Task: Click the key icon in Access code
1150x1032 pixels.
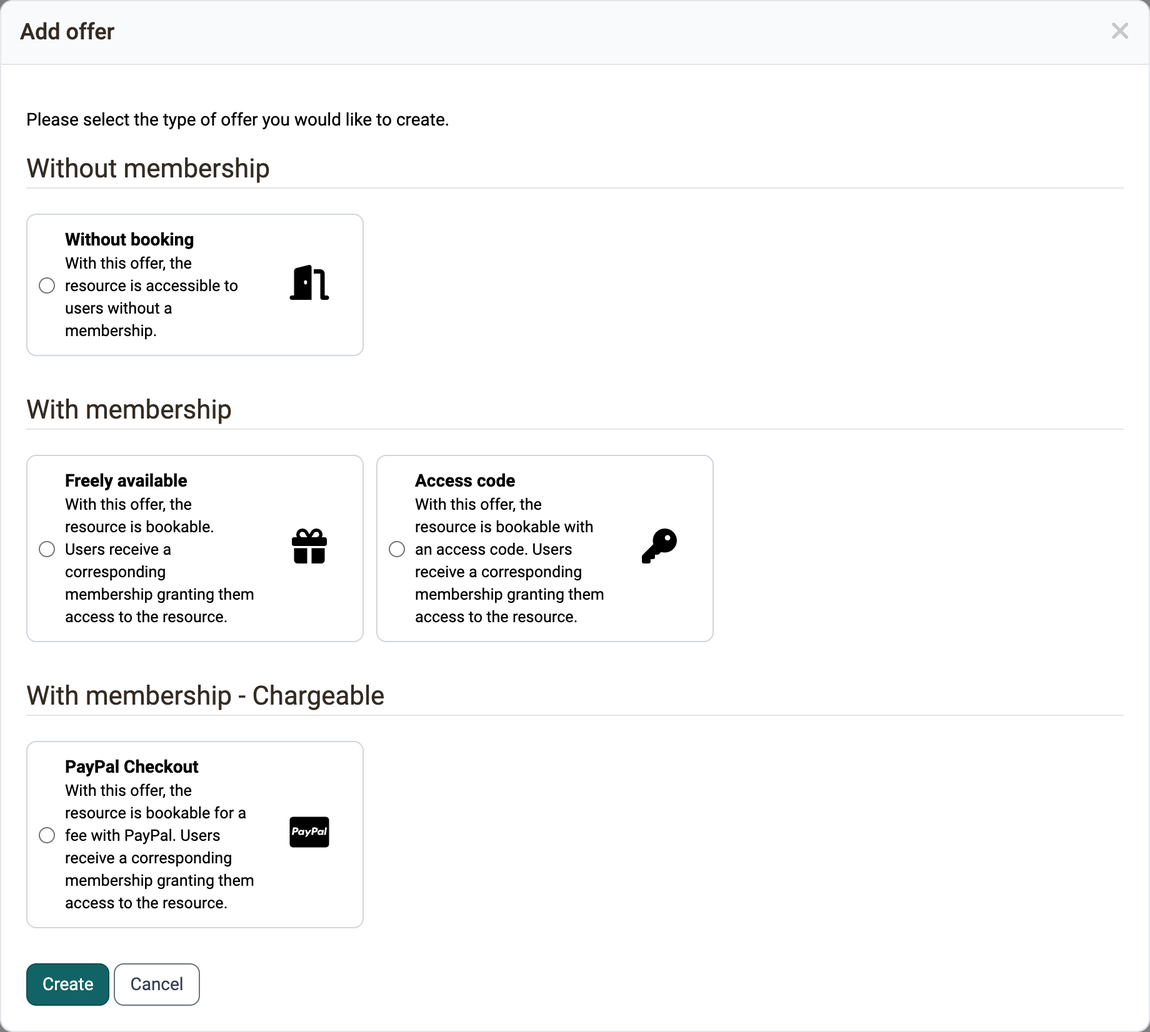Action: pos(659,546)
